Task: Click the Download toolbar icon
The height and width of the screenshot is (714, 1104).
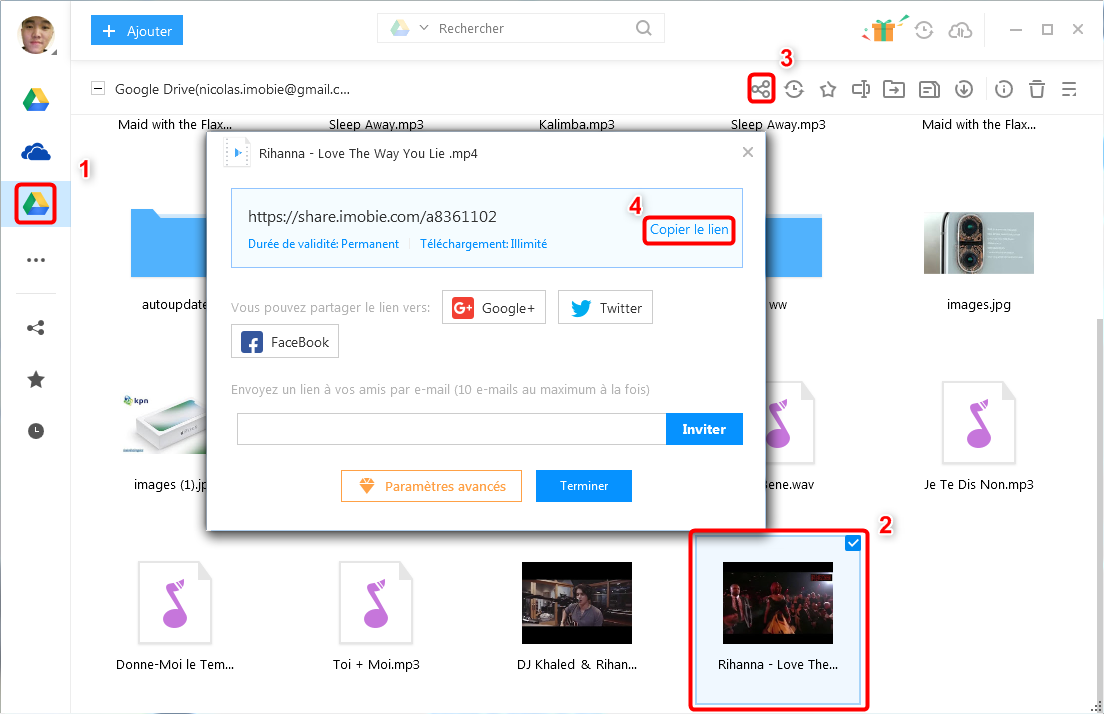Action: (x=964, y=89)
